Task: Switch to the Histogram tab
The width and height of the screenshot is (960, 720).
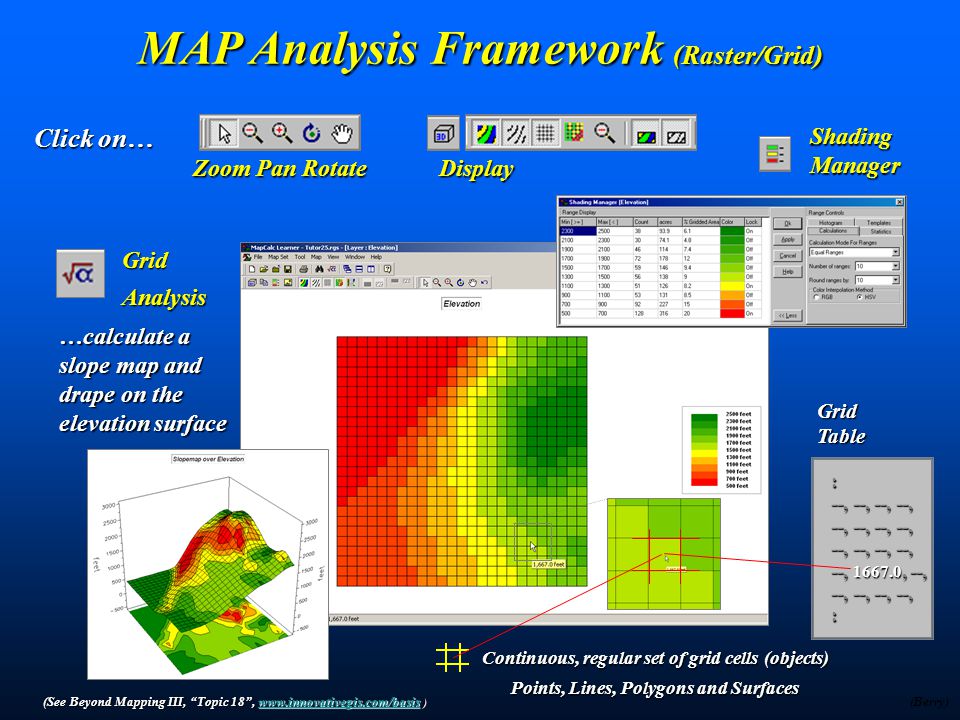Action: pyautogui.click(x=830, y=222)
